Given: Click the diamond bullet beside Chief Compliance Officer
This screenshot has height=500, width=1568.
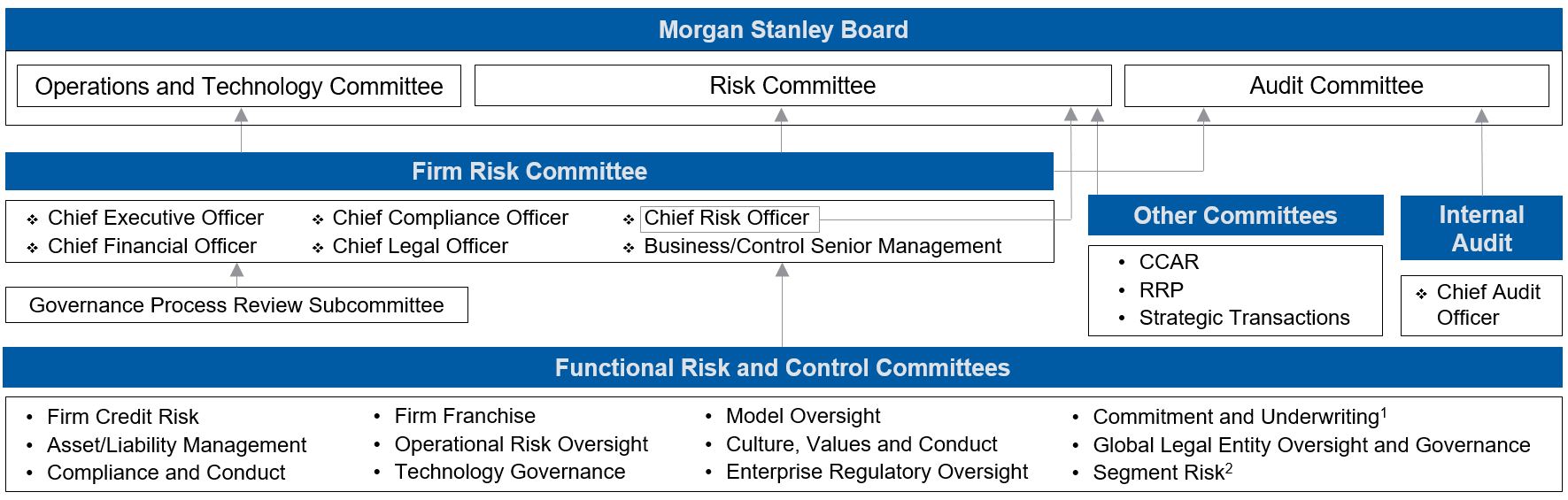Looking at the screenshot, I should pyautogui.click(x=318, y=219).
